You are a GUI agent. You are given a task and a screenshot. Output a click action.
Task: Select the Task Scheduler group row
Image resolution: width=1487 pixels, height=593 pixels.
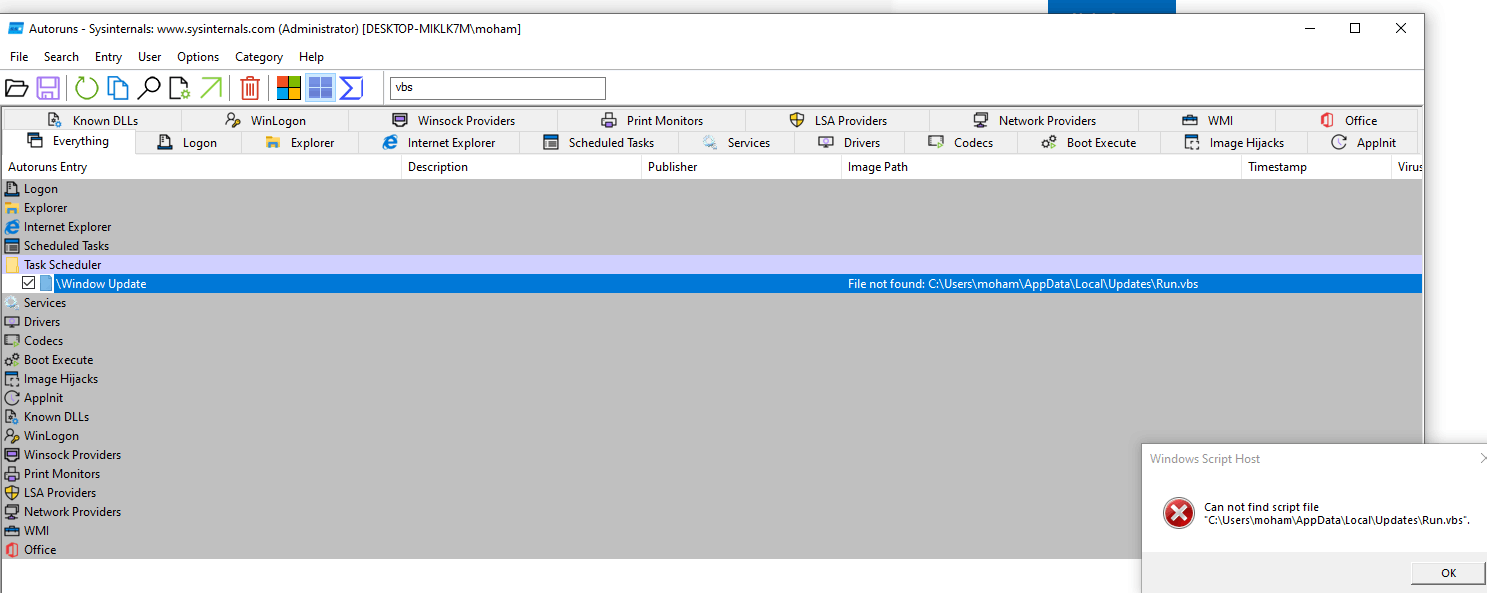(x=711, y=265)
